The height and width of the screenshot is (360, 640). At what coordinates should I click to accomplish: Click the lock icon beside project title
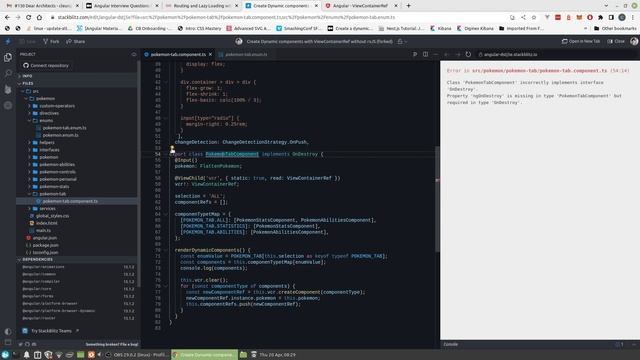[x=400, y=41]
